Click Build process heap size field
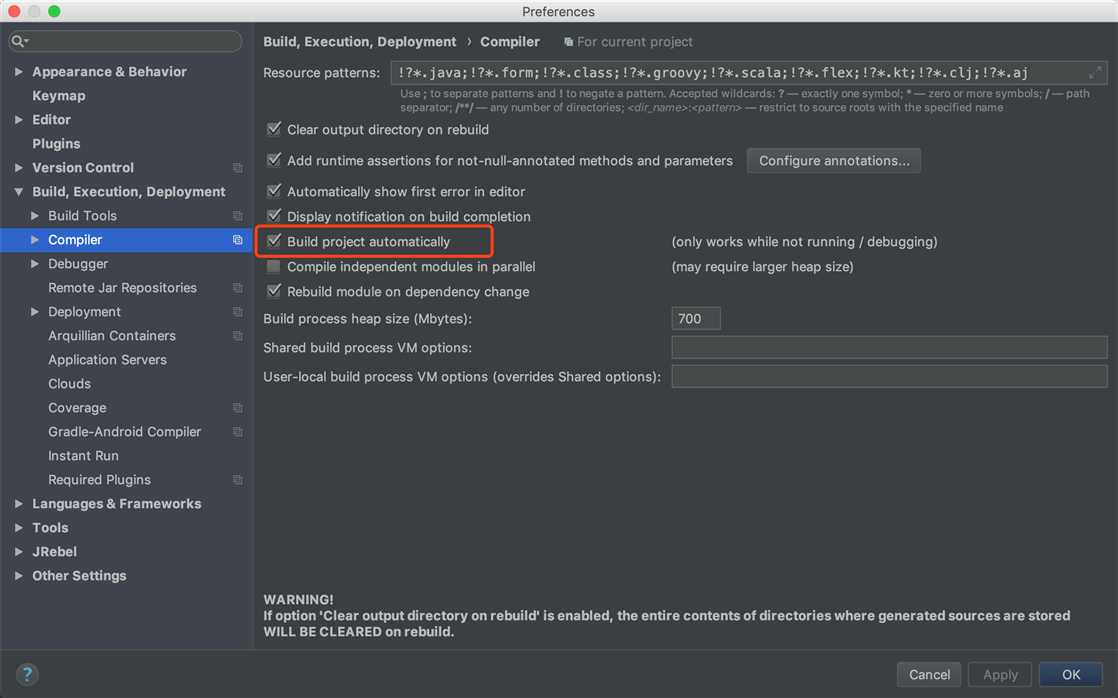Image resolution: width=1118 pixels, height=698 pixels. pyautogui.click(x=696, y=319)
